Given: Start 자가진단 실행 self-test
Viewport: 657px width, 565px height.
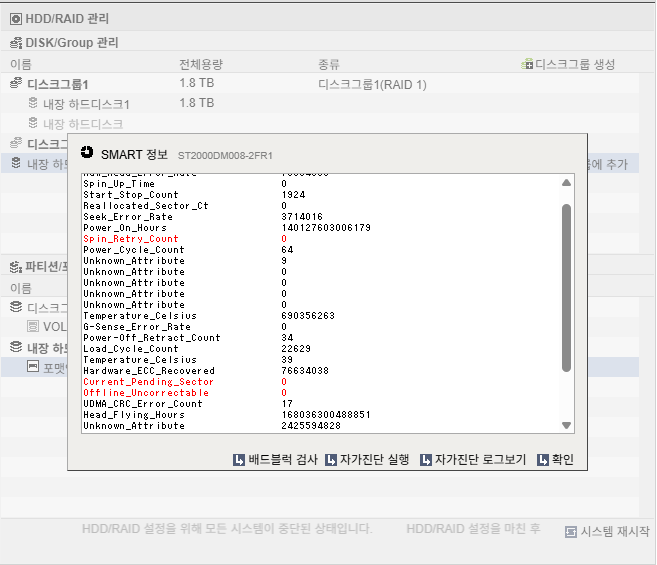Looking at the screenshot, I should pyautogui.click(x=367, y=460).
